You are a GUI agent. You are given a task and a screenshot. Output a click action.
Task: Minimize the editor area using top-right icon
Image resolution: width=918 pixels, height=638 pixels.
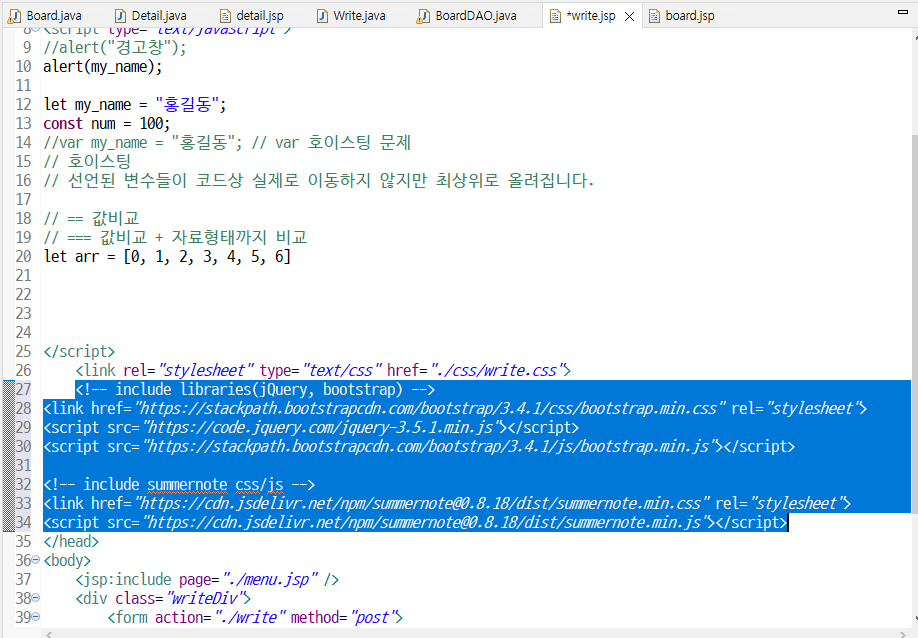tap(903, 11)
